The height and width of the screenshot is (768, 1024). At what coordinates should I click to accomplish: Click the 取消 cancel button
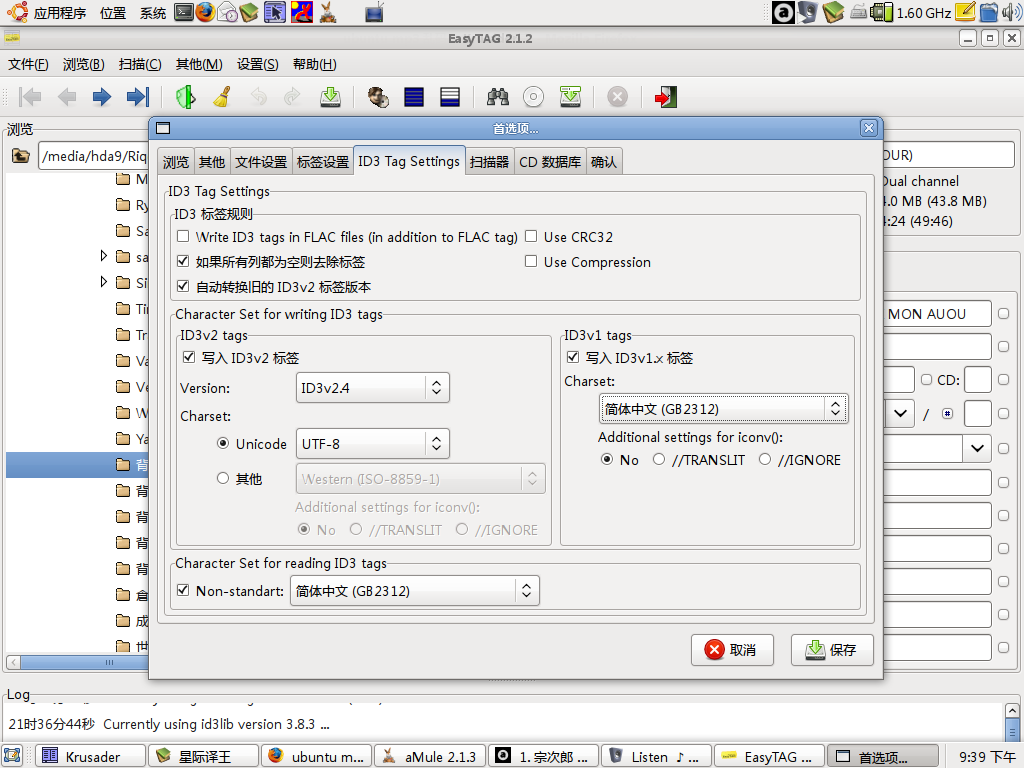pyautogui.click(x=732, y=650)
